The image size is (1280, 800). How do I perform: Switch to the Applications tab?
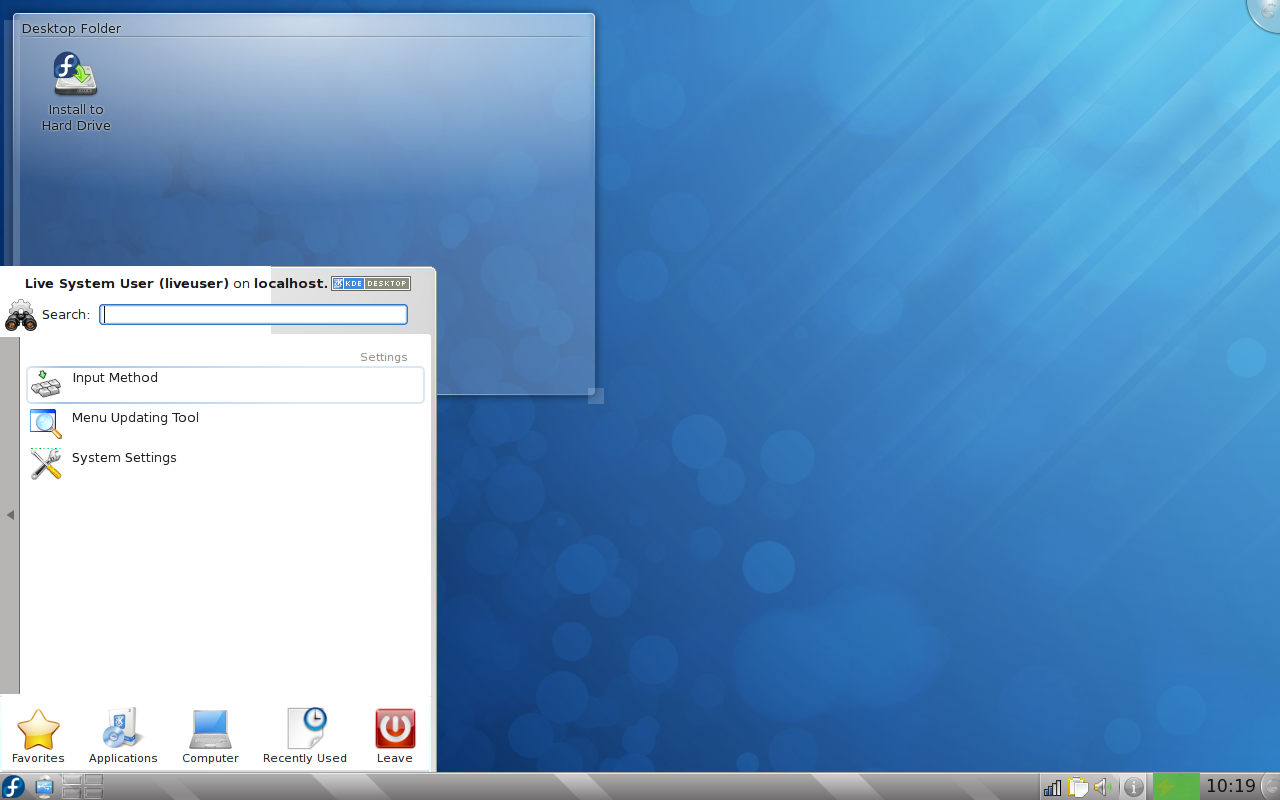[x=123, y=736]
